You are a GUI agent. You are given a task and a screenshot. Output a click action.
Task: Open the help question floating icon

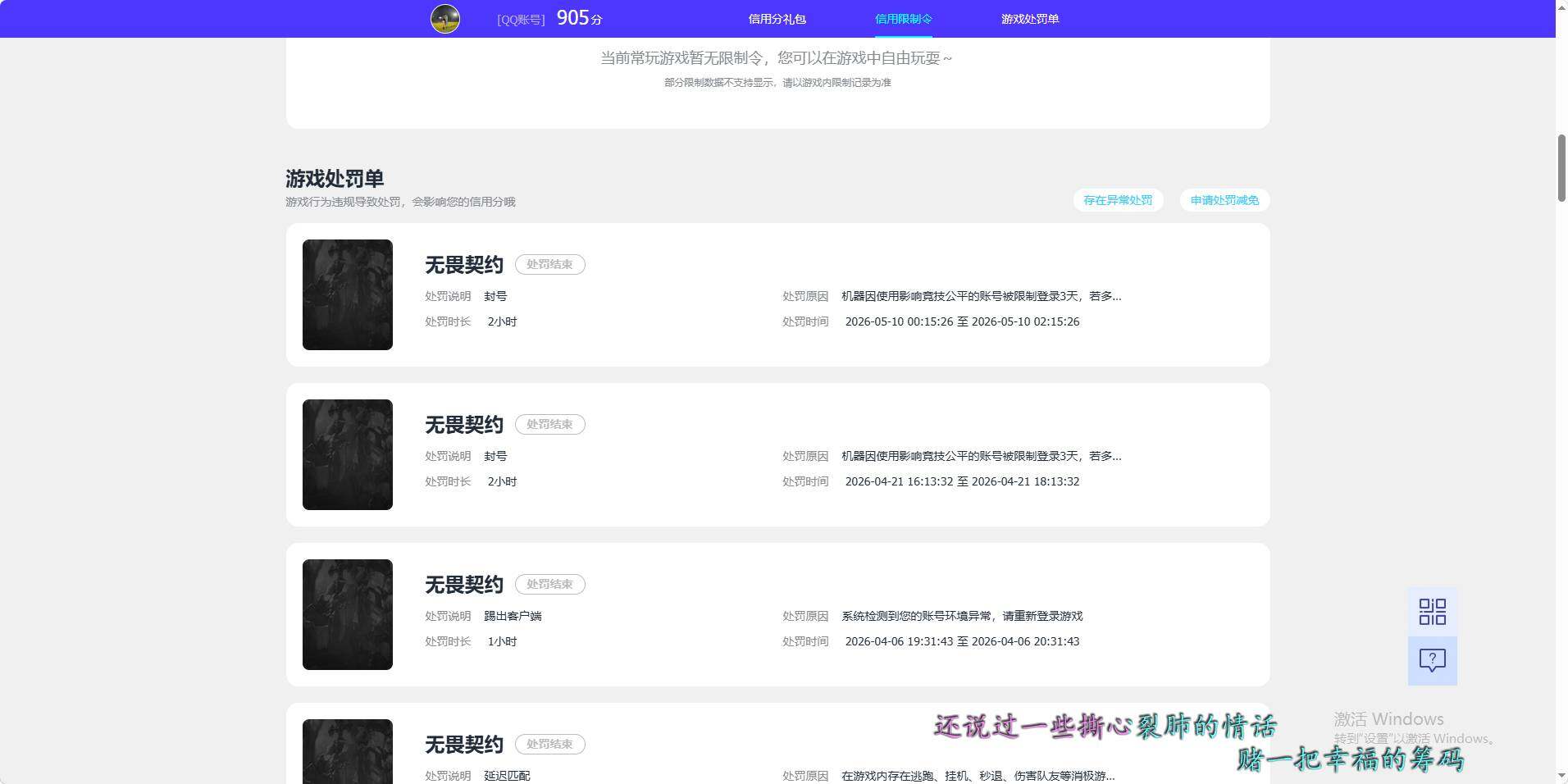pyautogui.click(x=1432, y=661)
